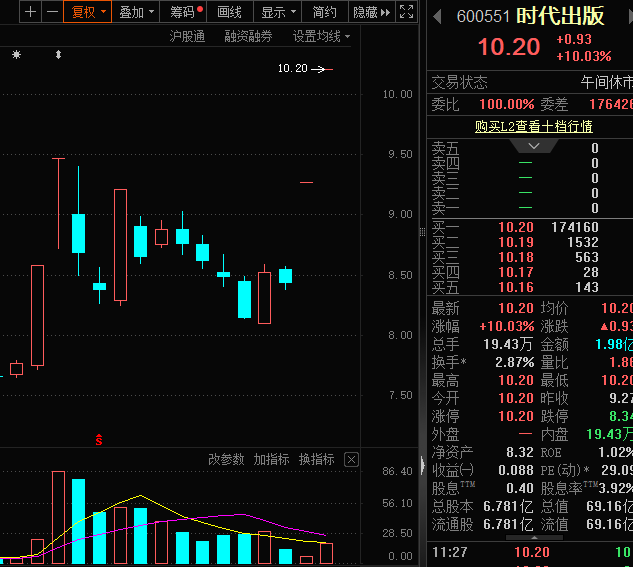The height and width of the screenshot is (567, 633).
Task: Click the tallest red volume bar
Action: [59, 517]
